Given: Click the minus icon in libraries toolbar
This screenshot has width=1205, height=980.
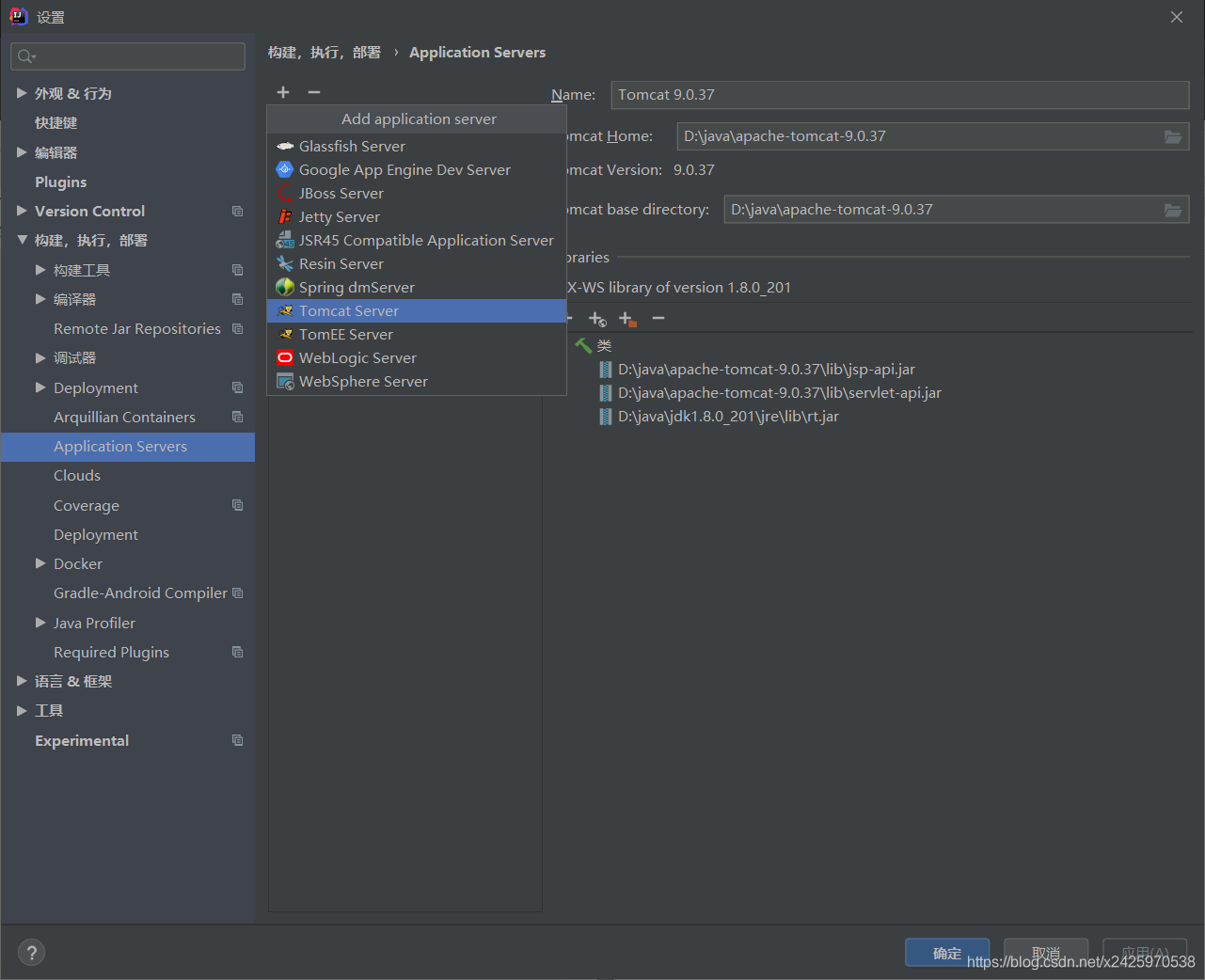Looking at the screenshot, I should pyautogui.click(x=658, y=319).
